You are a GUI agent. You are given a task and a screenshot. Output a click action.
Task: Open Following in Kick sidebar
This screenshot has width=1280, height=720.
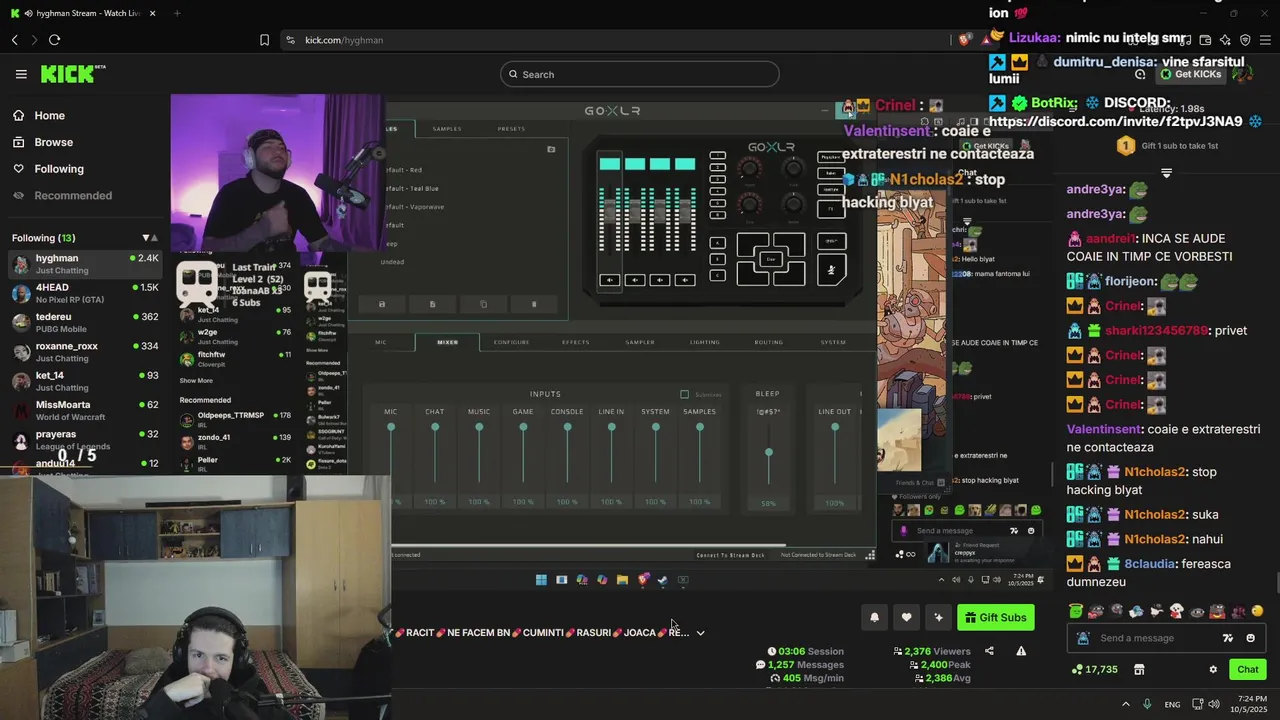[x=59, y=169]
